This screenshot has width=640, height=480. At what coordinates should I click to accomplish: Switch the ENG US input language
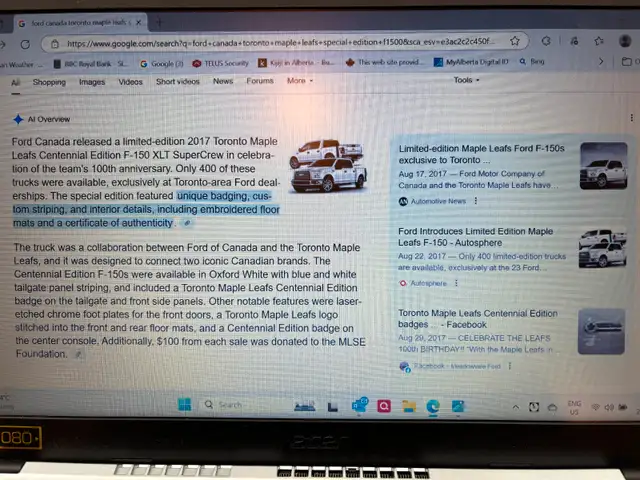tap(574, 408)
